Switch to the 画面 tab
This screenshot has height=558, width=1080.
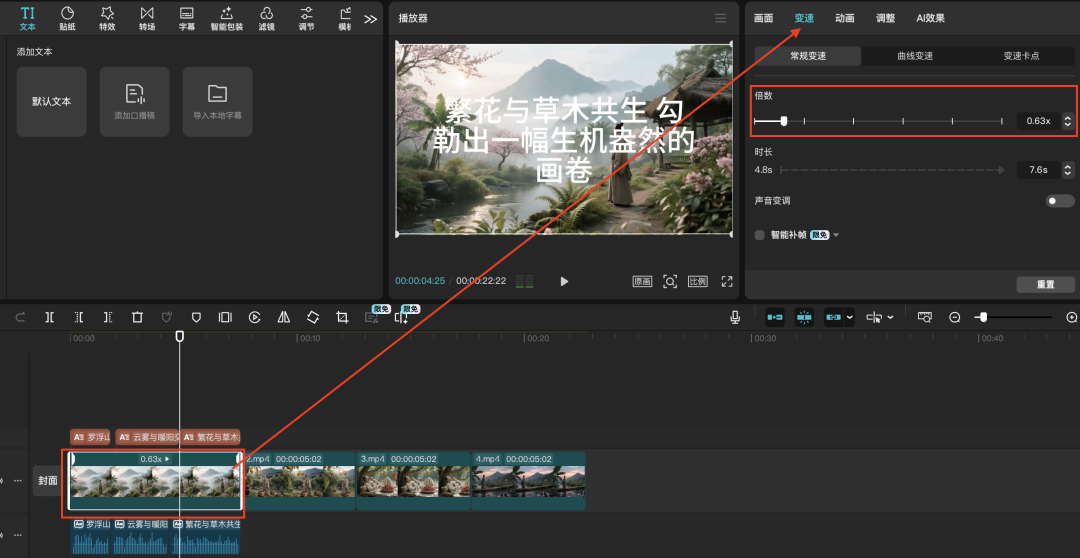tap(763, 19)
